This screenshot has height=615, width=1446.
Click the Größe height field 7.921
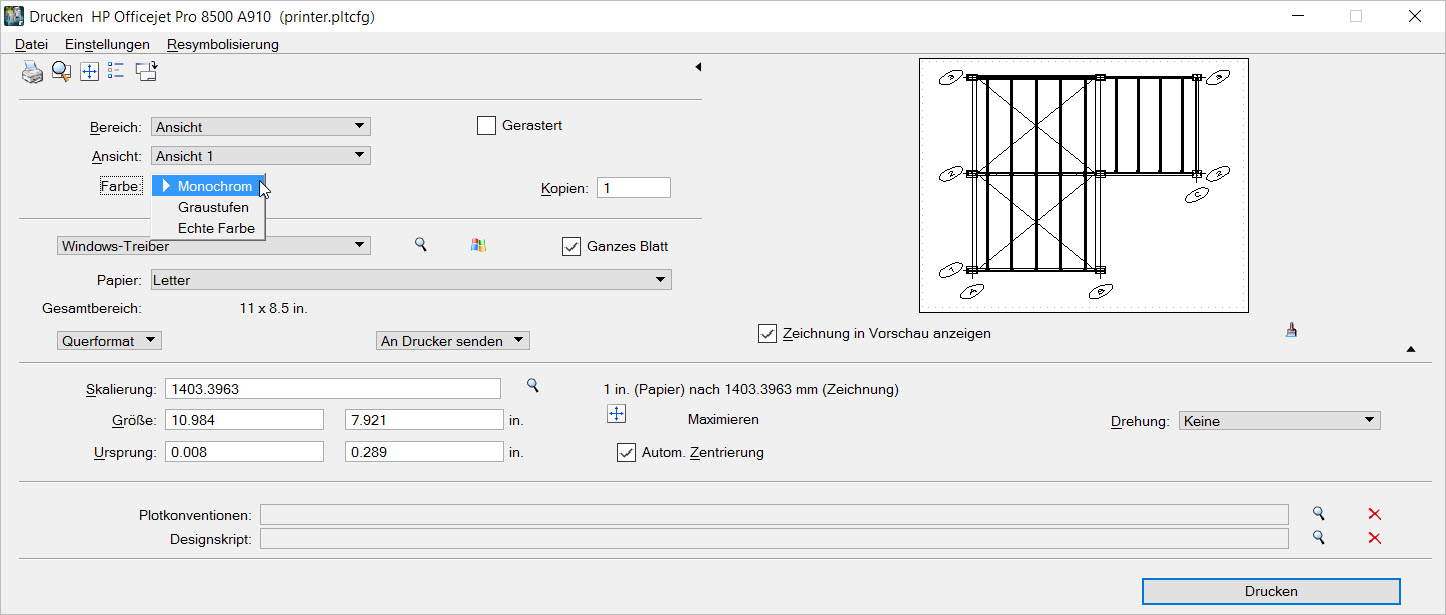click(423, 420)
